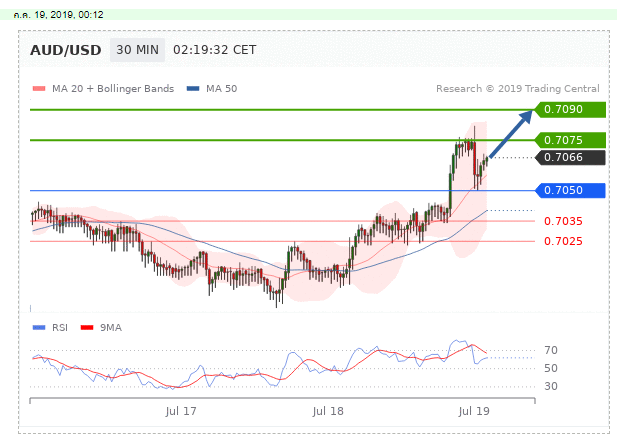Click the 9MA red legend swatch
Image resolution: width=617 pixels, height=445 pixels.
pyautogui.click(x=87, y=328)
